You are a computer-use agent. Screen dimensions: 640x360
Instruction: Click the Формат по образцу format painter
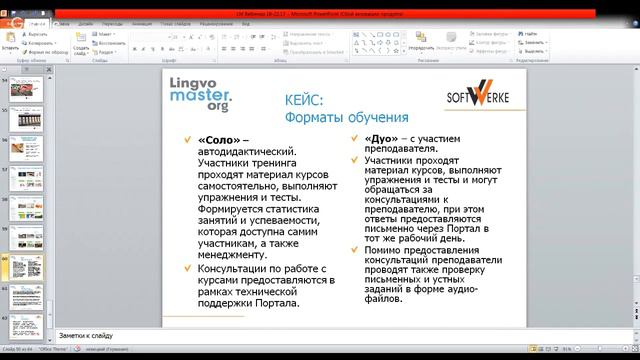click(45, 52)
